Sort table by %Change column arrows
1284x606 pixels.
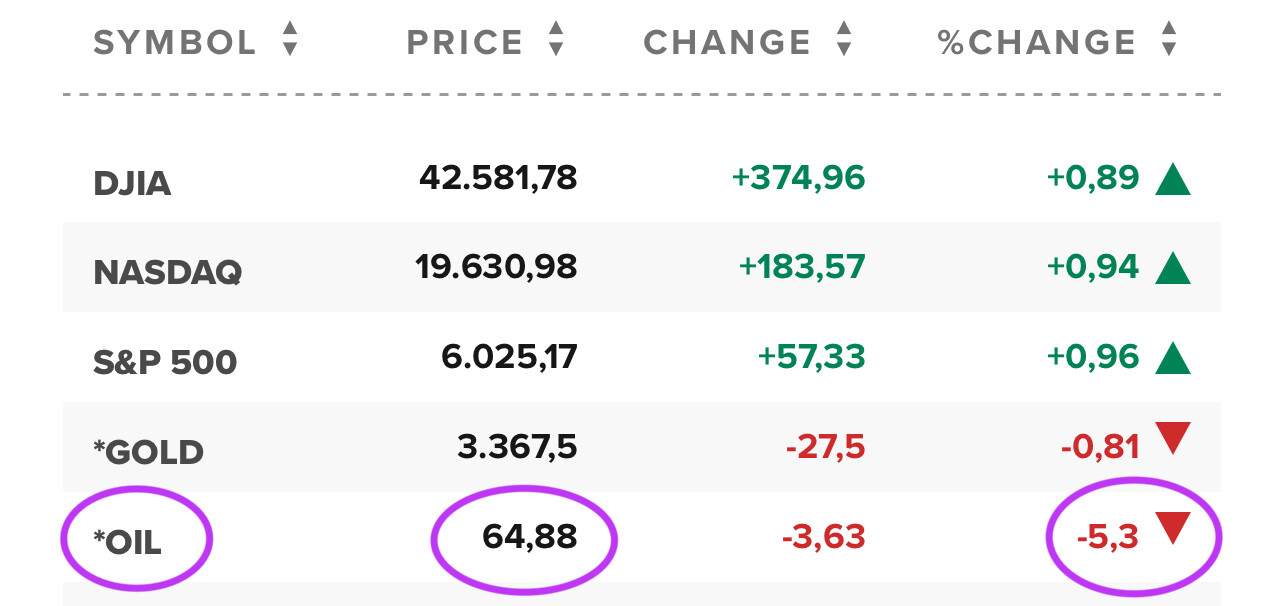(1168, 40)
